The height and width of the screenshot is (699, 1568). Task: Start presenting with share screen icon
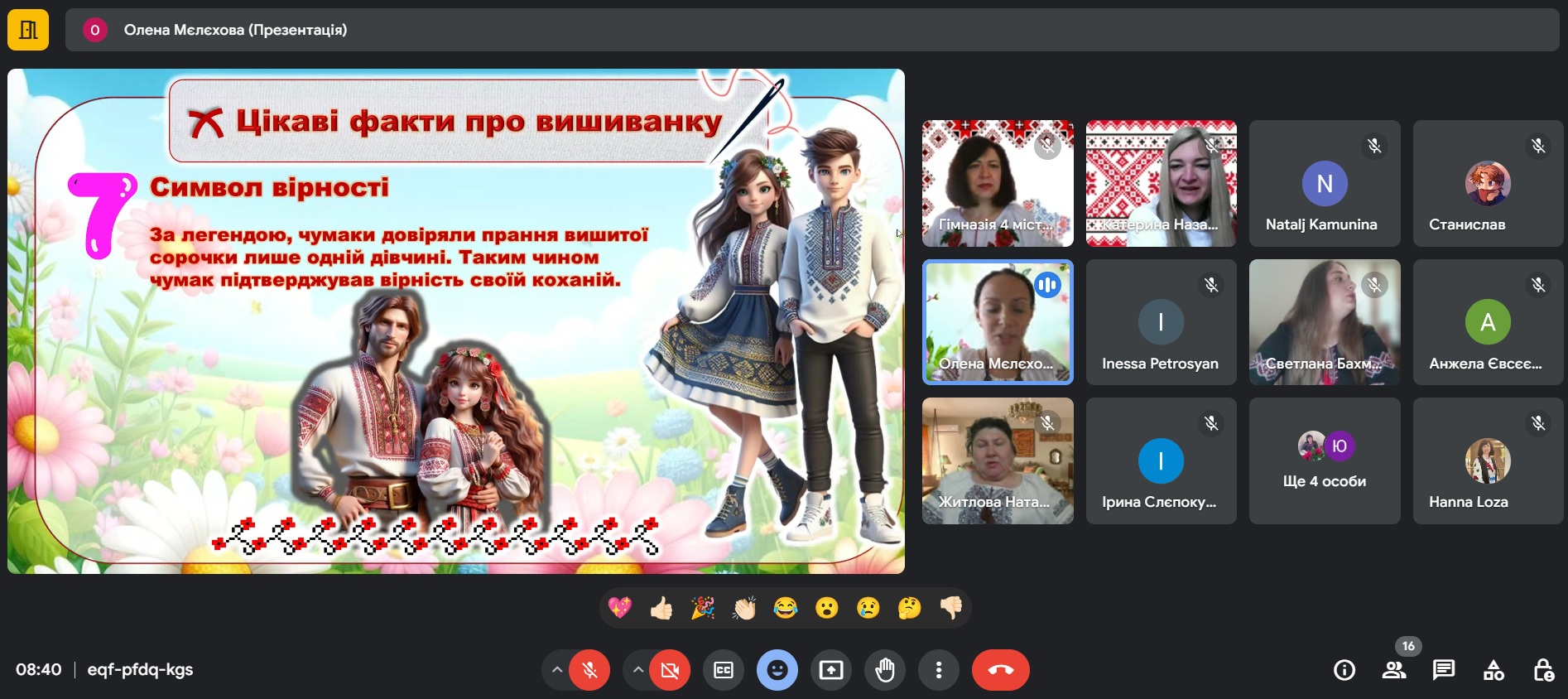click(x=831, y=670)
